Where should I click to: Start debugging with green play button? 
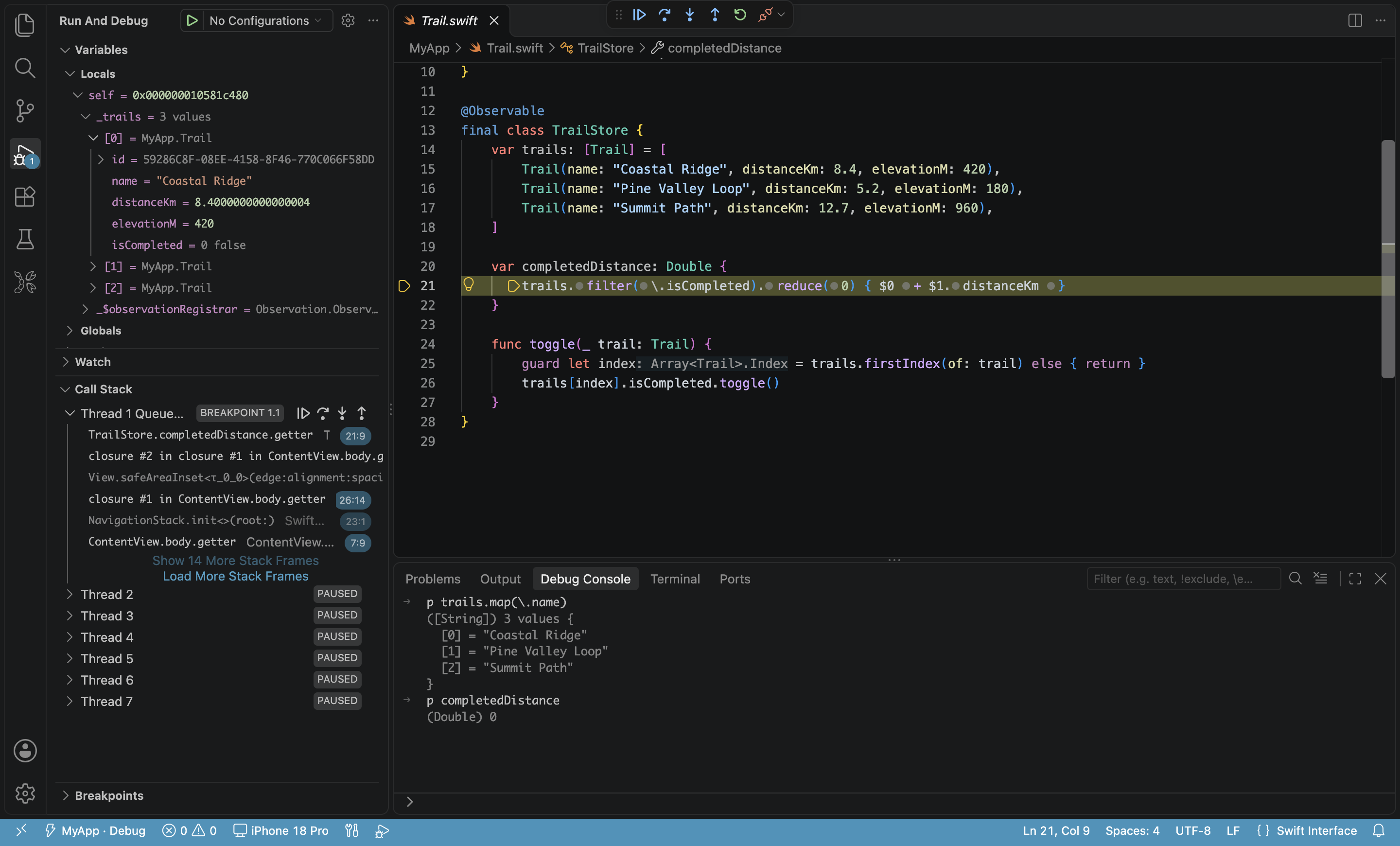coord(192,20)
